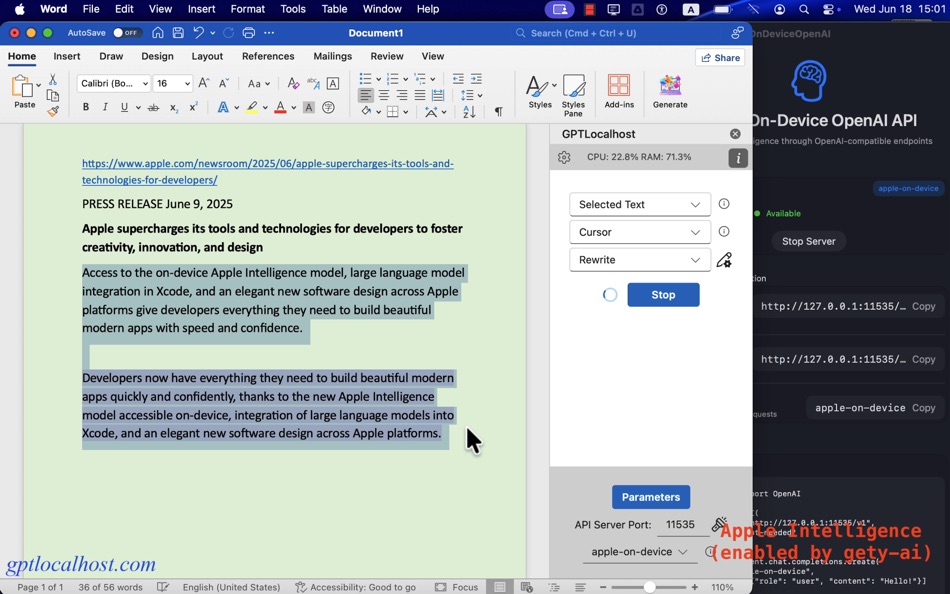Apply Underline formatting
The height and width of the screenshot is (594, 950).
124,107
